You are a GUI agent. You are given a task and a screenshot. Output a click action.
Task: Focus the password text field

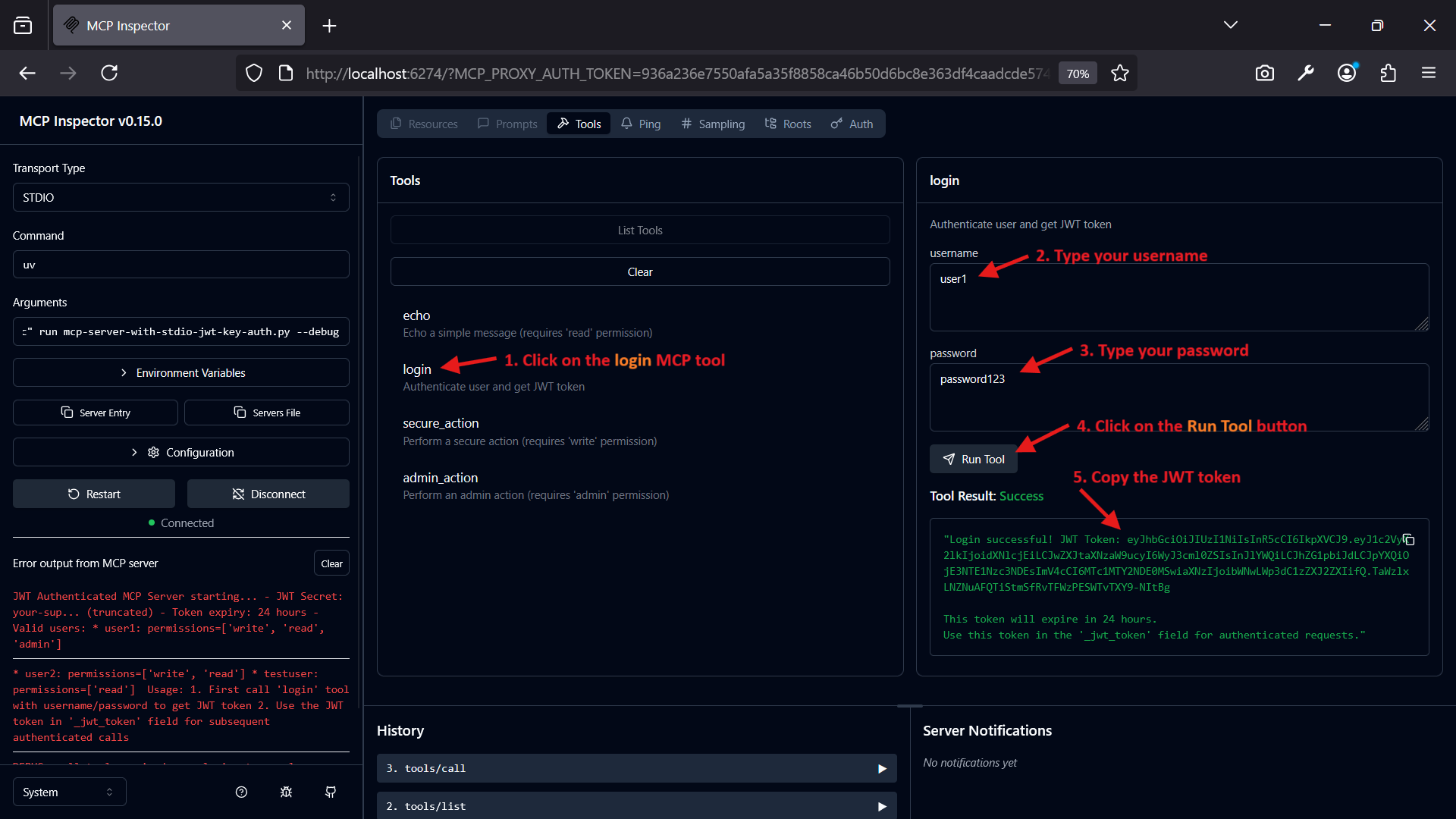pos(1179,397)
